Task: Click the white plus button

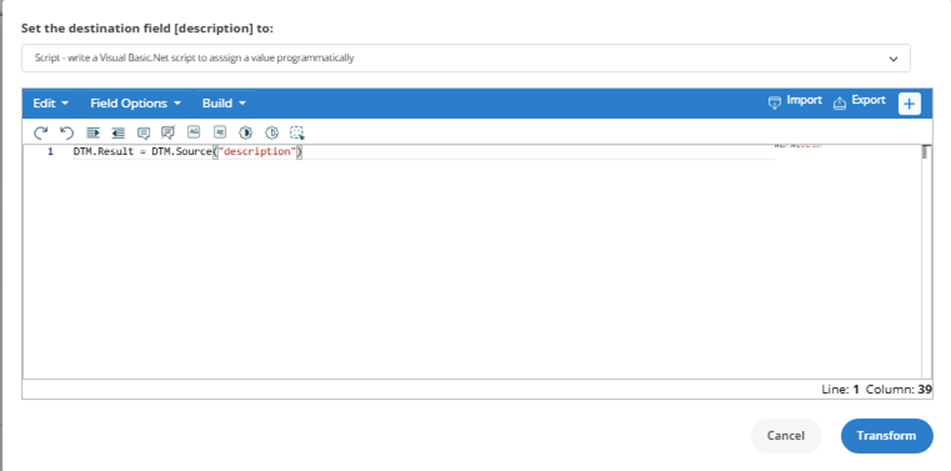Action: coord(909,104)
